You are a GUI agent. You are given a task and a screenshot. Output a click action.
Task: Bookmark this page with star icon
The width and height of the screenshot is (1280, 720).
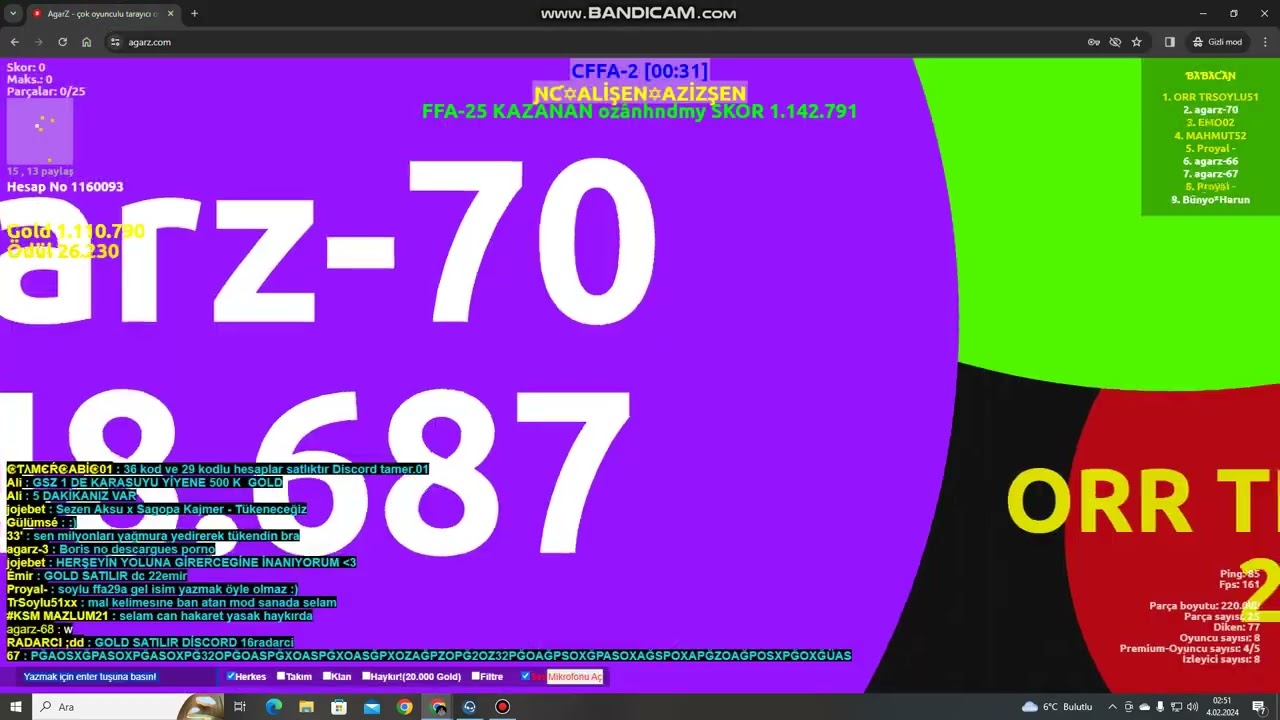coord(1137,42)
